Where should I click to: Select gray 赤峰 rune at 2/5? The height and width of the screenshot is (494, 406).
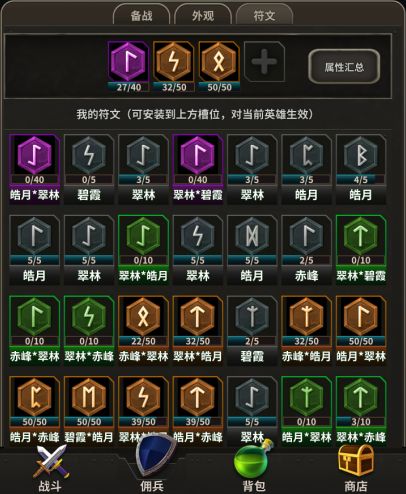[x=306, y=250]
